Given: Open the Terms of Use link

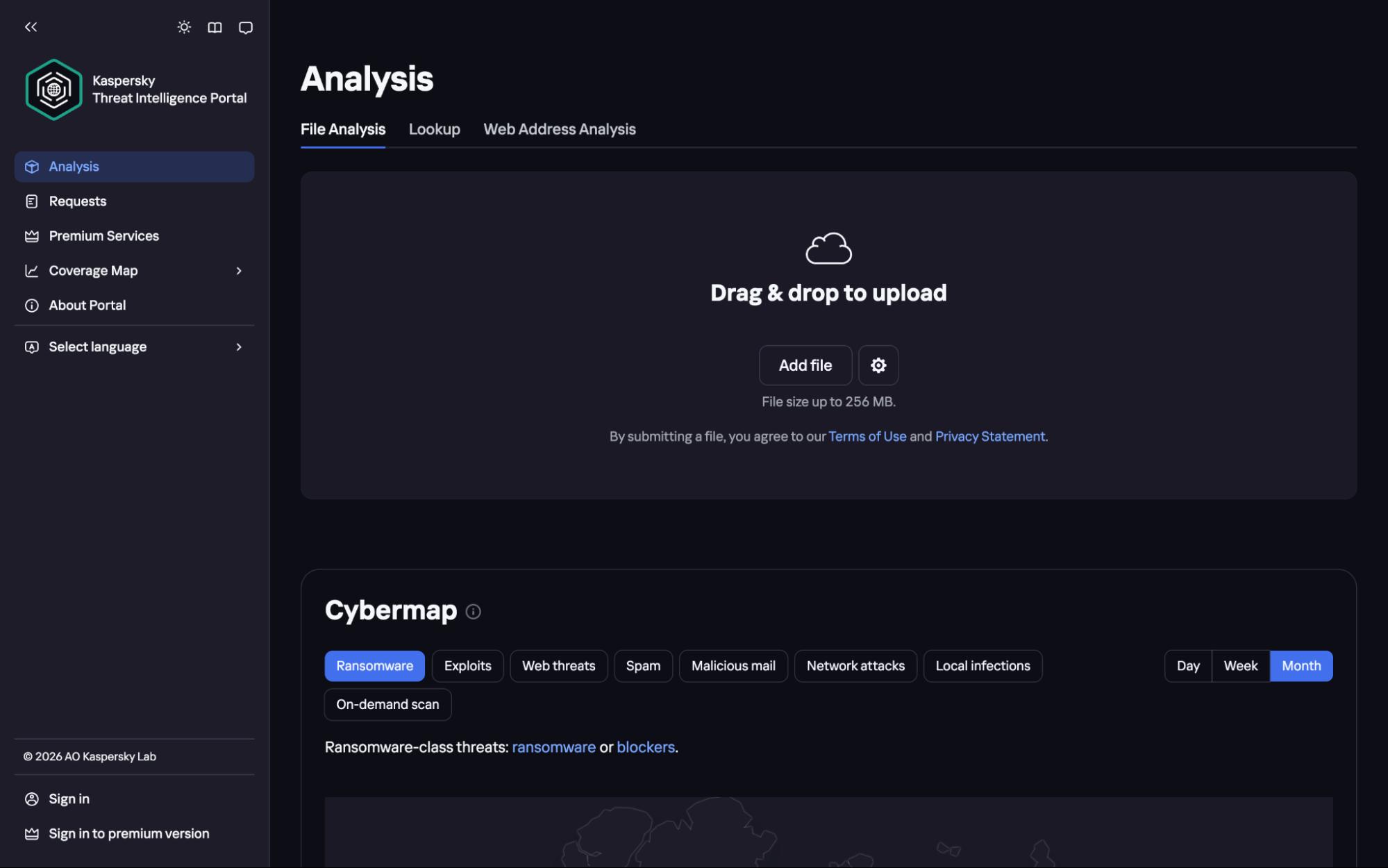Looking at the screenshot, I should 867,436.
